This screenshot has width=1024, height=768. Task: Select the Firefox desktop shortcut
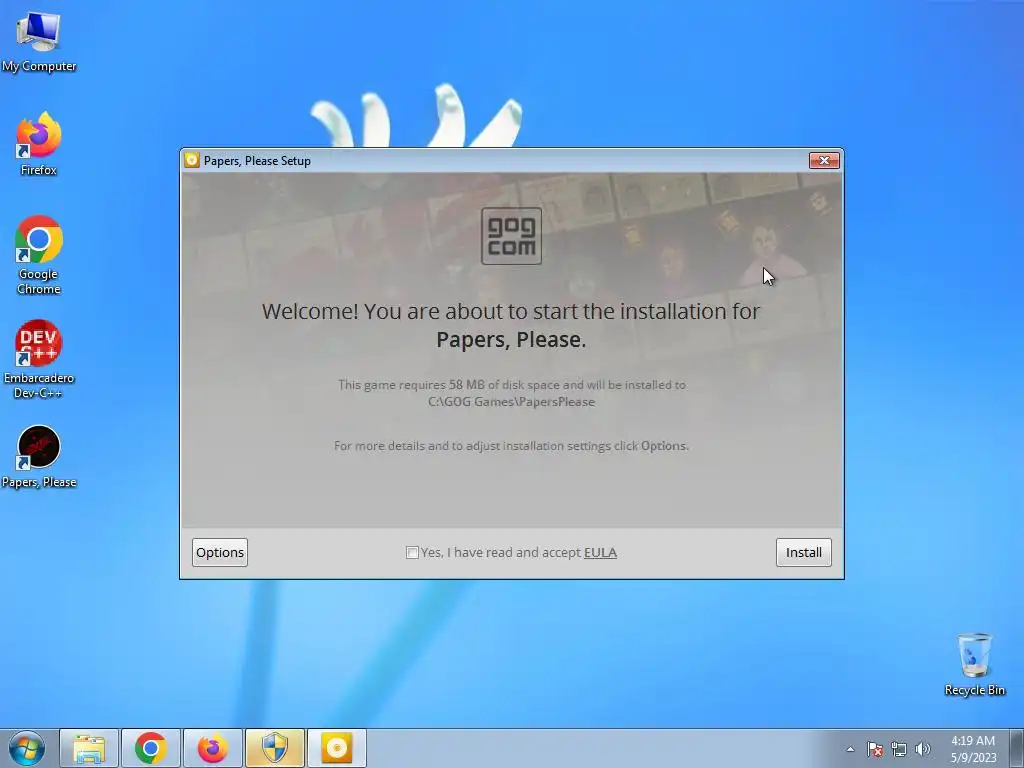tap(39, 144)
